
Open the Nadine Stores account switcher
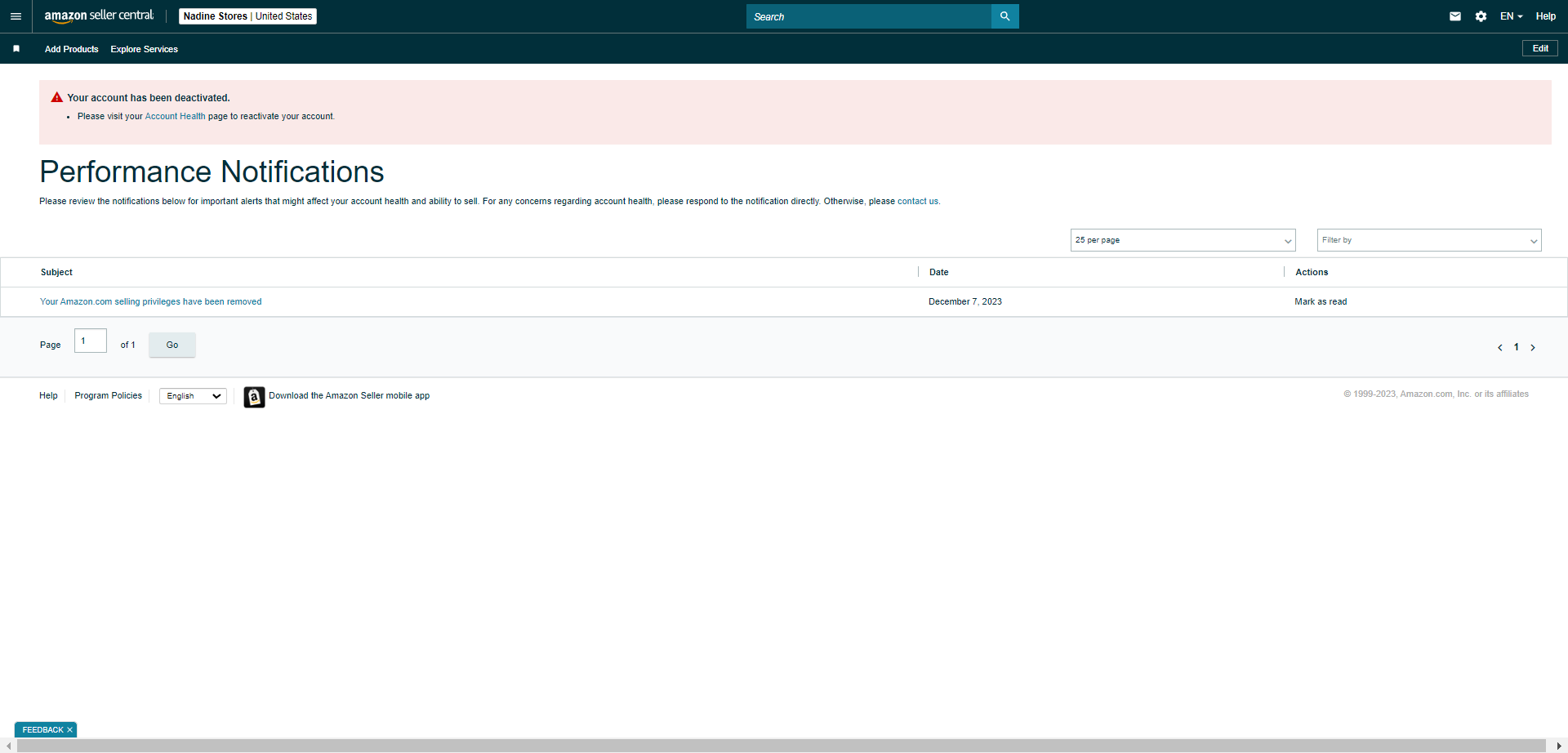[x=247, y=16]
